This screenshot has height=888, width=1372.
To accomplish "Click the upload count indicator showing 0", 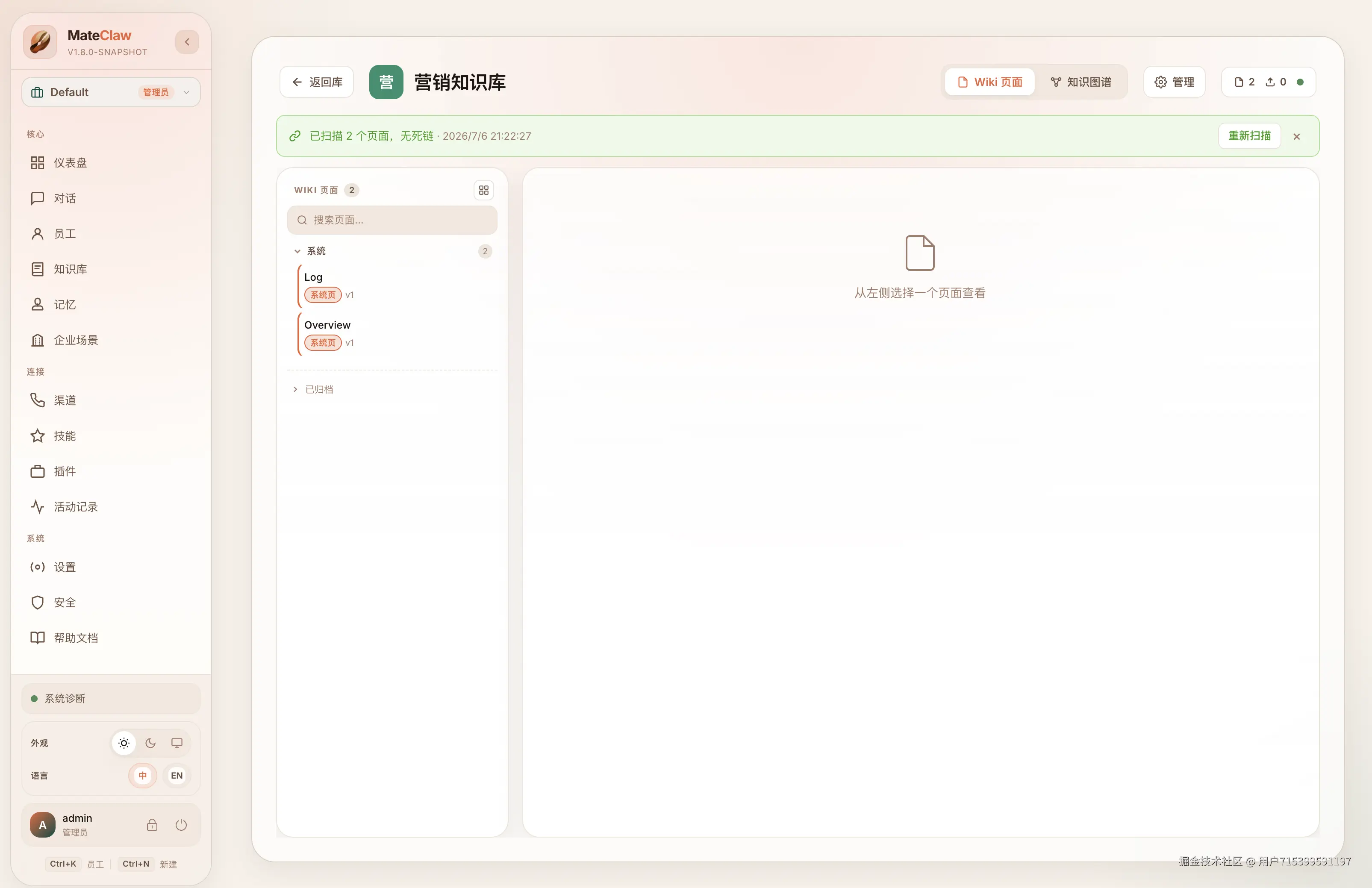I will click(1276, 82).
